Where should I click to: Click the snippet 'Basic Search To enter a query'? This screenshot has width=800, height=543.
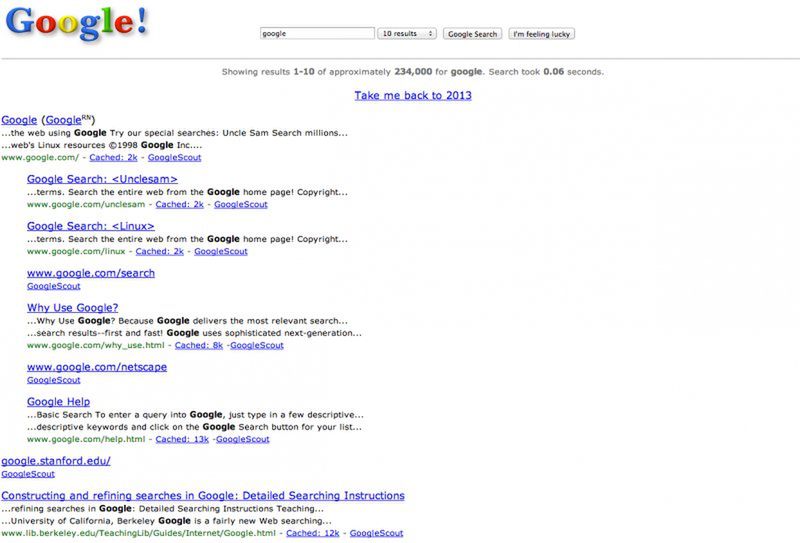[x=195, y=414]
